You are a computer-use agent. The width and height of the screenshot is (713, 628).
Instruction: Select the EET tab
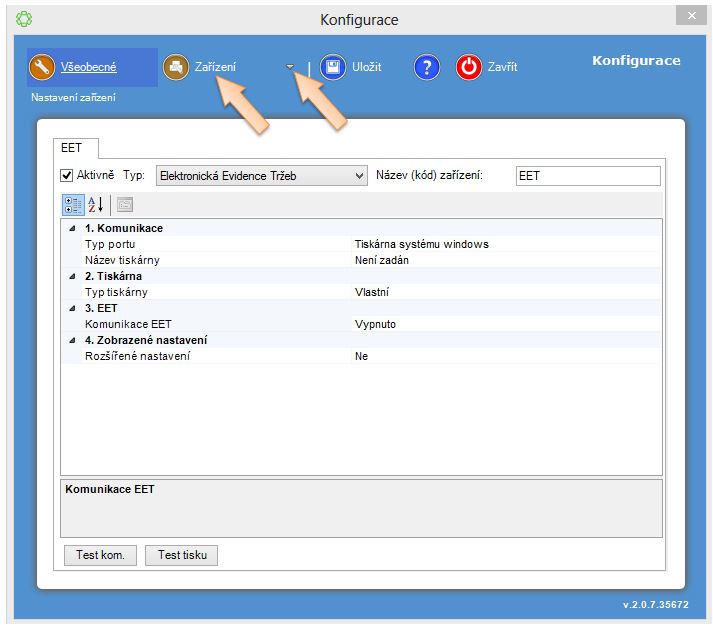click(x=71, y=147)
